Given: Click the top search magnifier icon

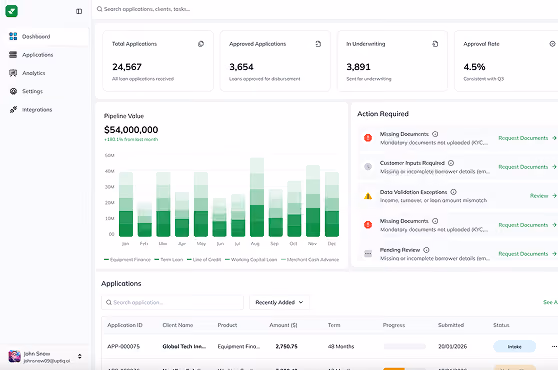Looking at the screenshot, I should [x=100, y=9].
